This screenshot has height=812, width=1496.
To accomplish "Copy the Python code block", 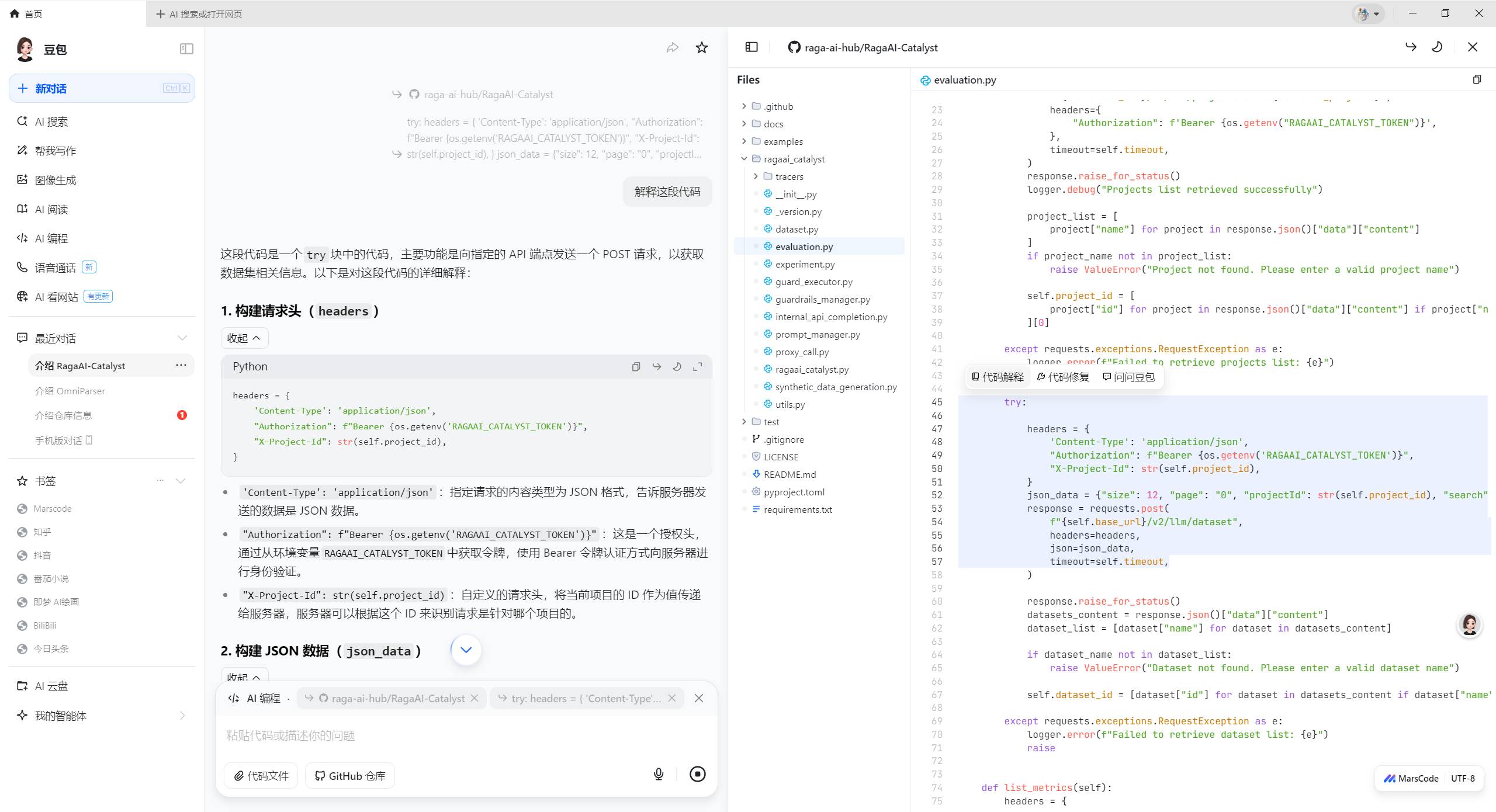I will pyautogui.click(x=636, y=367).
